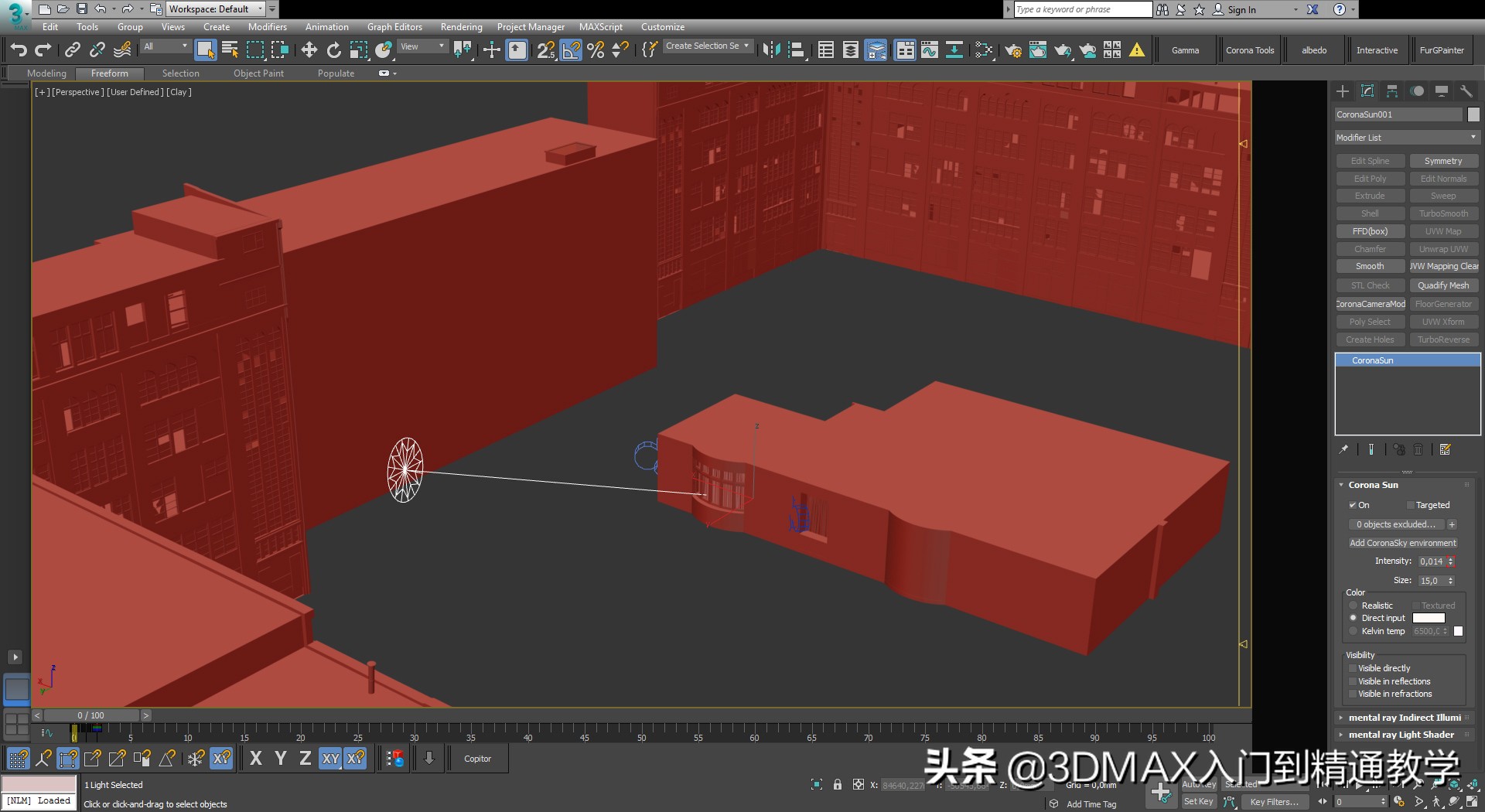Select the Rotate tool

333,49
